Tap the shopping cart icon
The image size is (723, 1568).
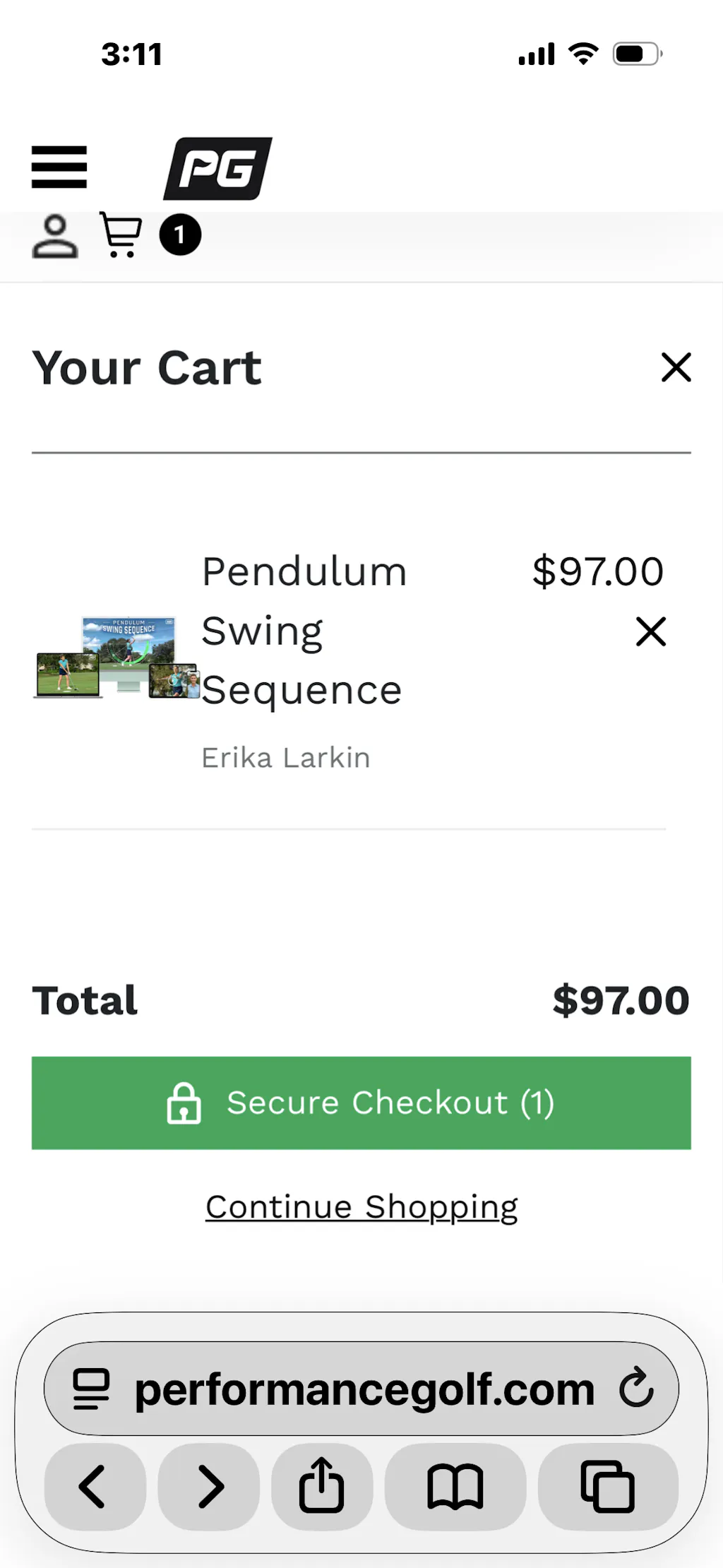coord(121,235)
